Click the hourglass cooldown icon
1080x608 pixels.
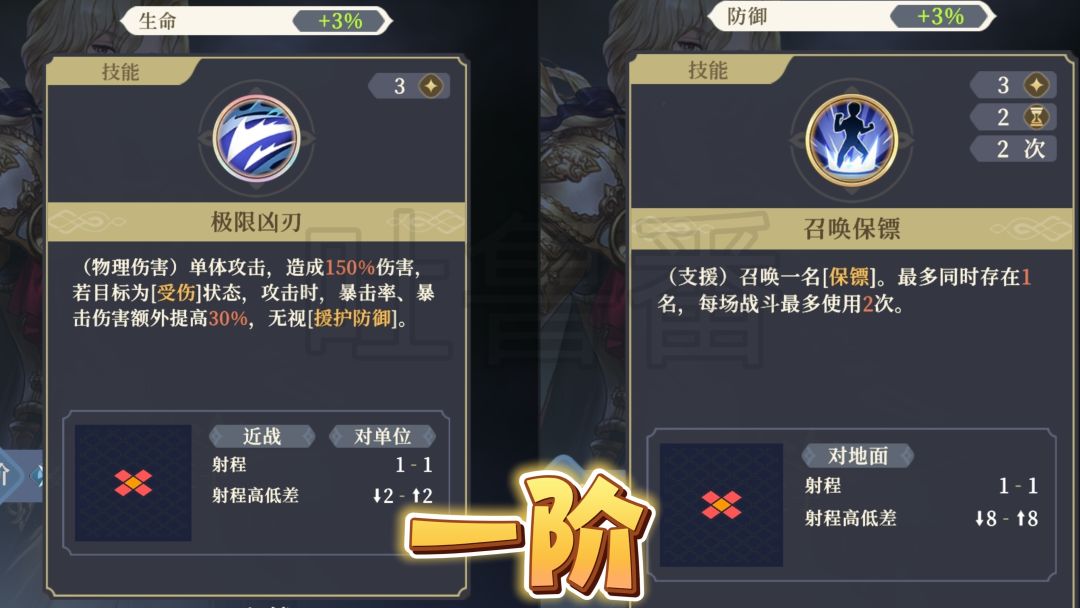click(x=1035, y=117)
